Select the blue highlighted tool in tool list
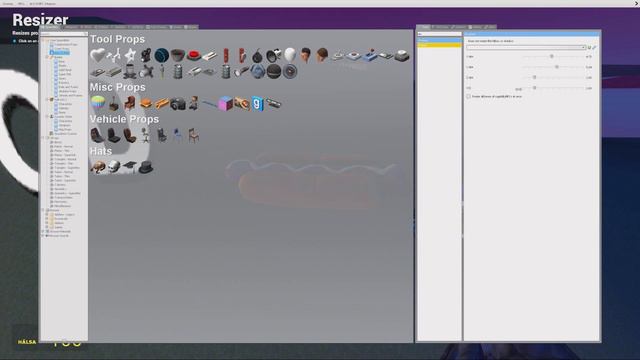 [x=439, y=40]
